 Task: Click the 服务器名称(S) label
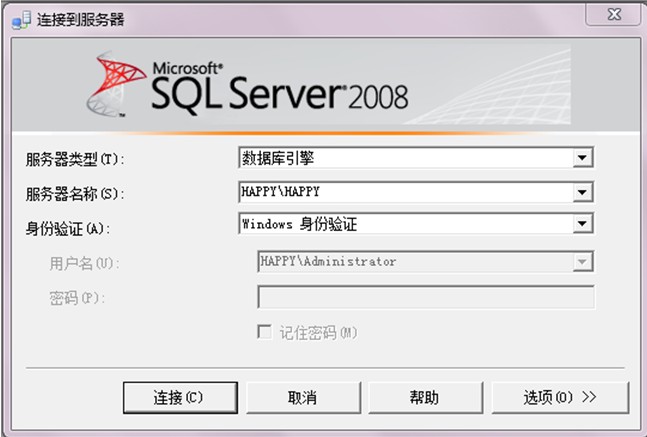75,194
